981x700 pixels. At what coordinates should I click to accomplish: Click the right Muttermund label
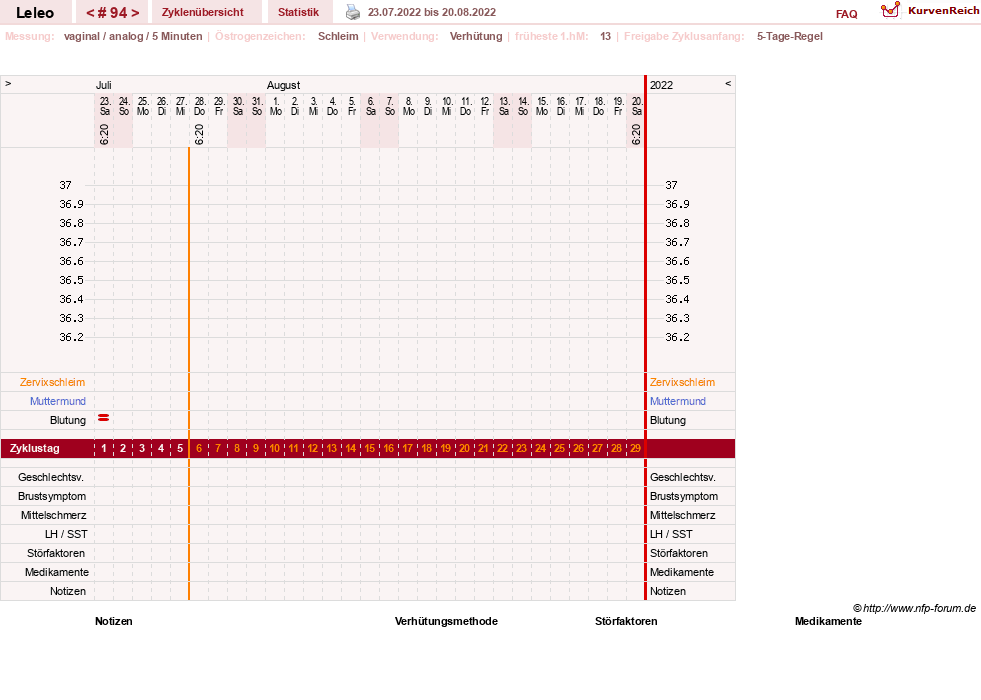pyautogui.click(x=678, y=401)
